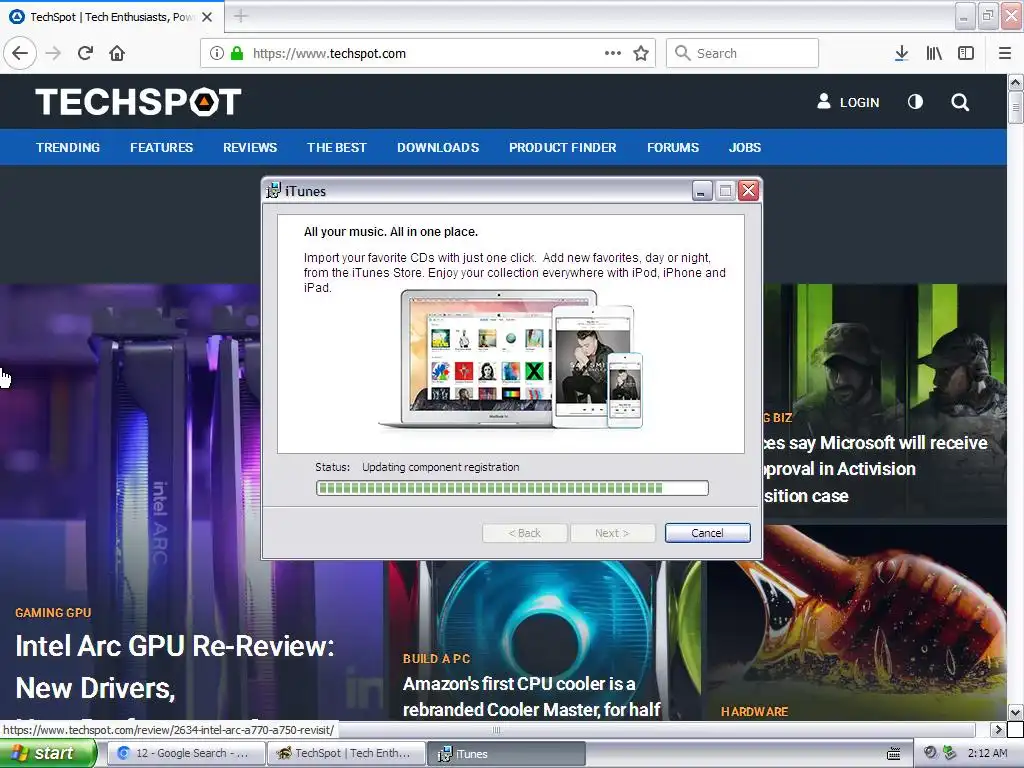Open the Firefox library icon

934,53
